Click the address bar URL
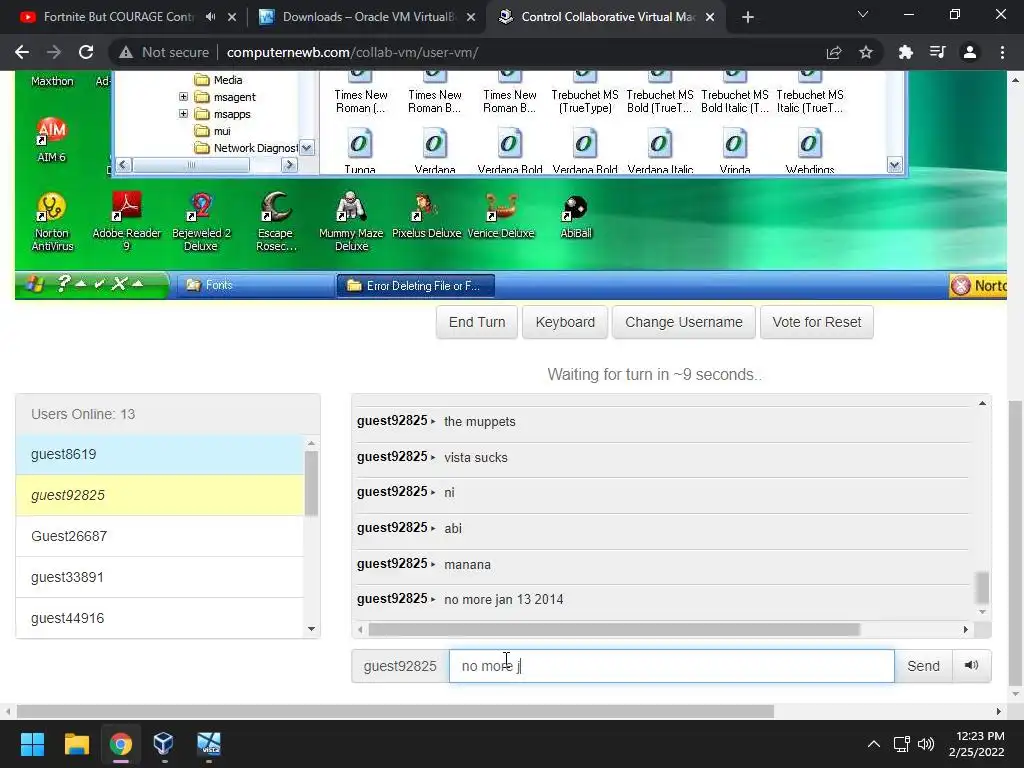Screen dimensions: 1024x768 353,52
